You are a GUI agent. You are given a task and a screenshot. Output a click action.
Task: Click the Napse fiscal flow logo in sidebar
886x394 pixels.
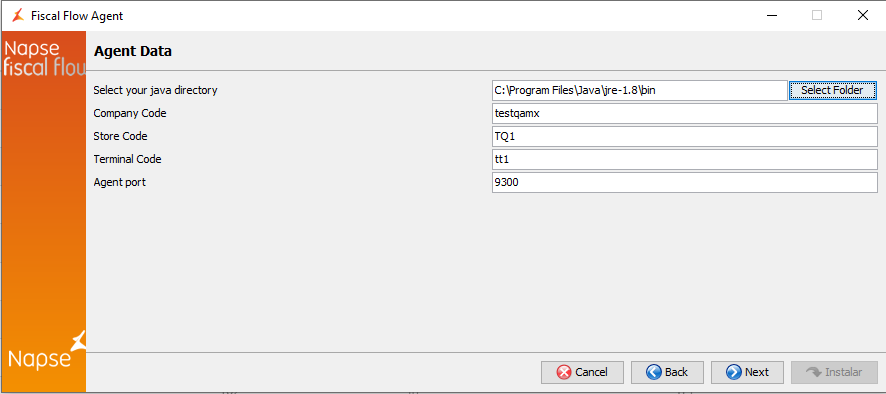click(x=44, y=58)
